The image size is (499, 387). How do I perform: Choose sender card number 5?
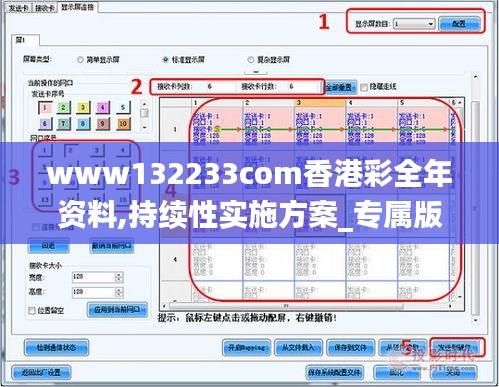click(123, 107)
